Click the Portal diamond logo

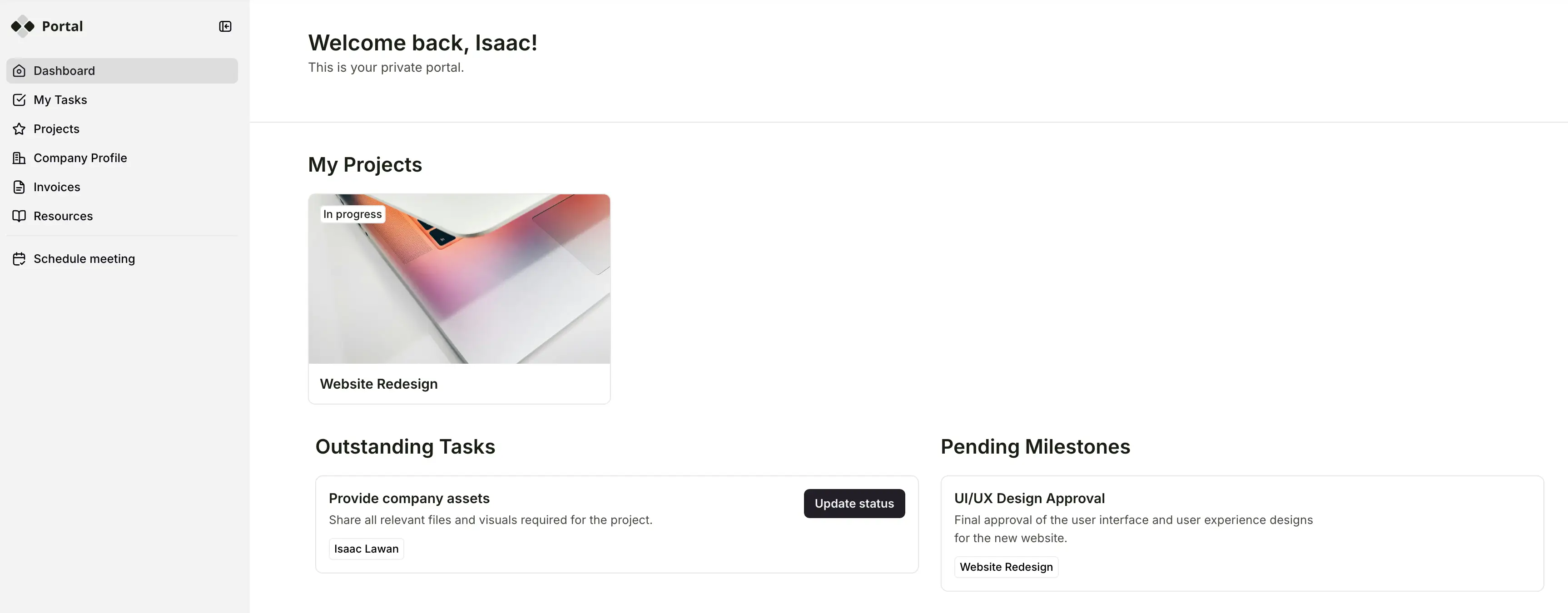(23, 26)
